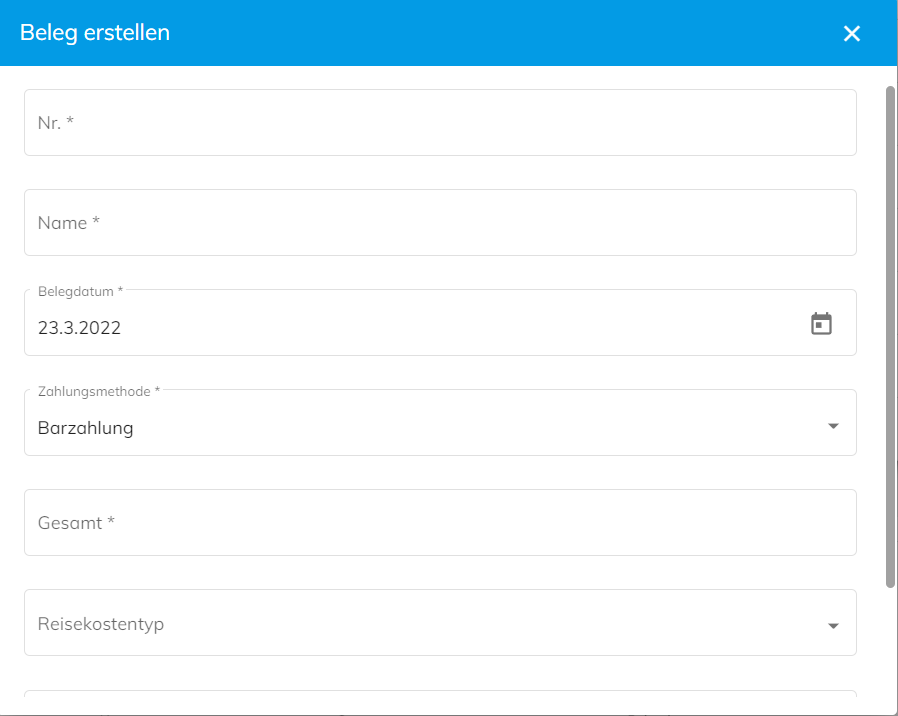This screenshot has height=716, width=898.
Task: Open the Barzahlung payment method selector
Action: point(440,423)
